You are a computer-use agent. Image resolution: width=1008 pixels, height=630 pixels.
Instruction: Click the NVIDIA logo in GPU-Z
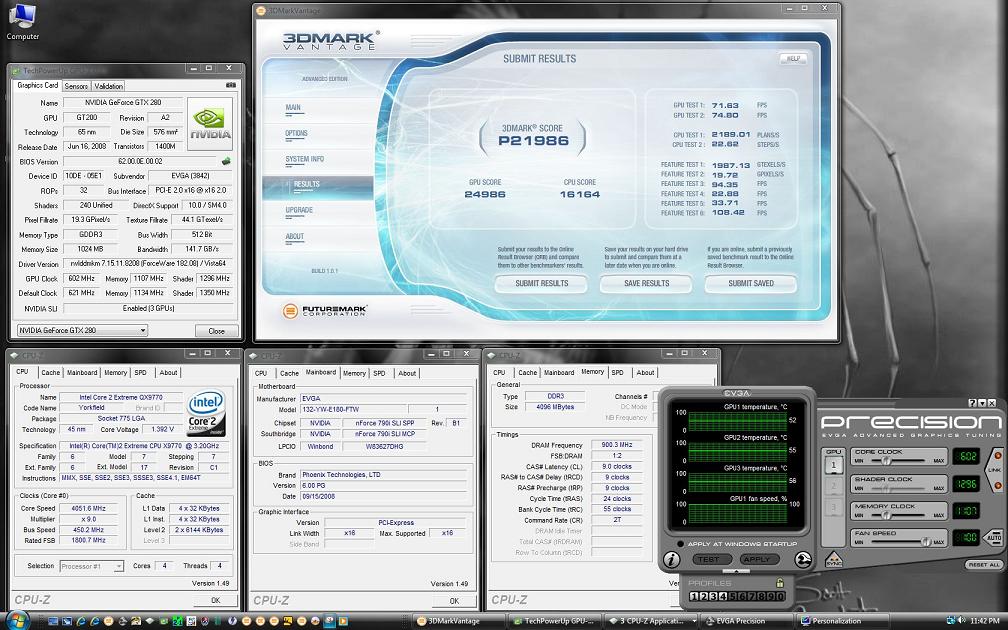coord(210,124)
